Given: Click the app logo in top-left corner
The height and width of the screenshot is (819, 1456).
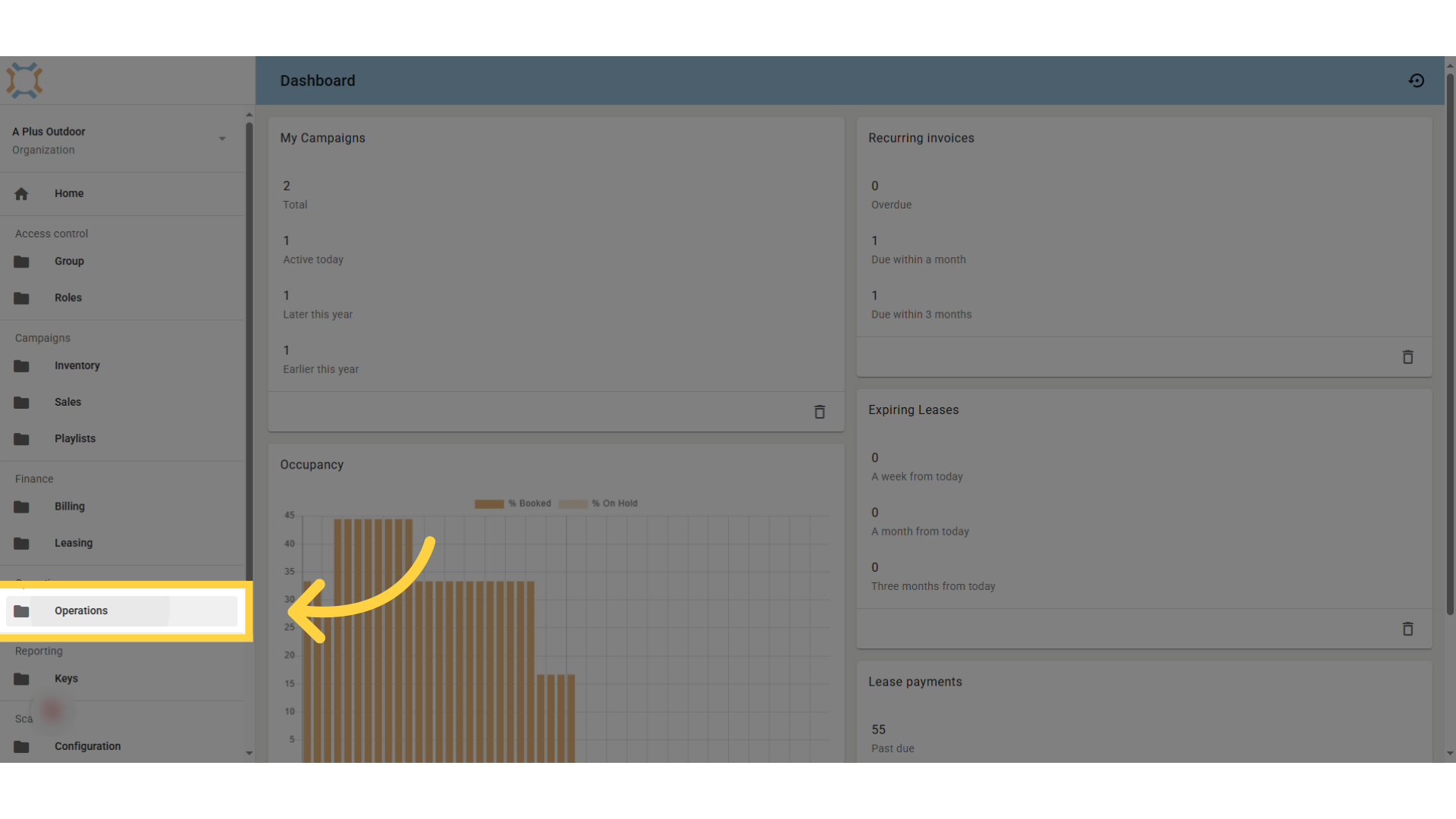Looking at the screenshot, I should [24, 80].
